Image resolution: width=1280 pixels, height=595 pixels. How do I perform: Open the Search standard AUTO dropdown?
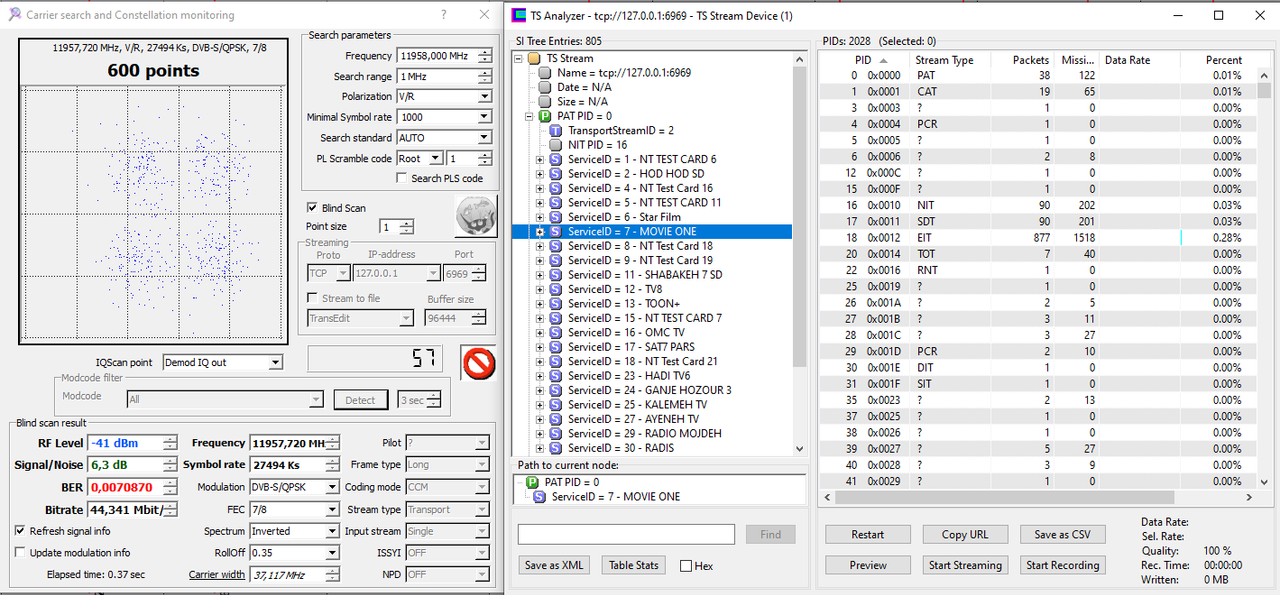(x=484, y=138)
